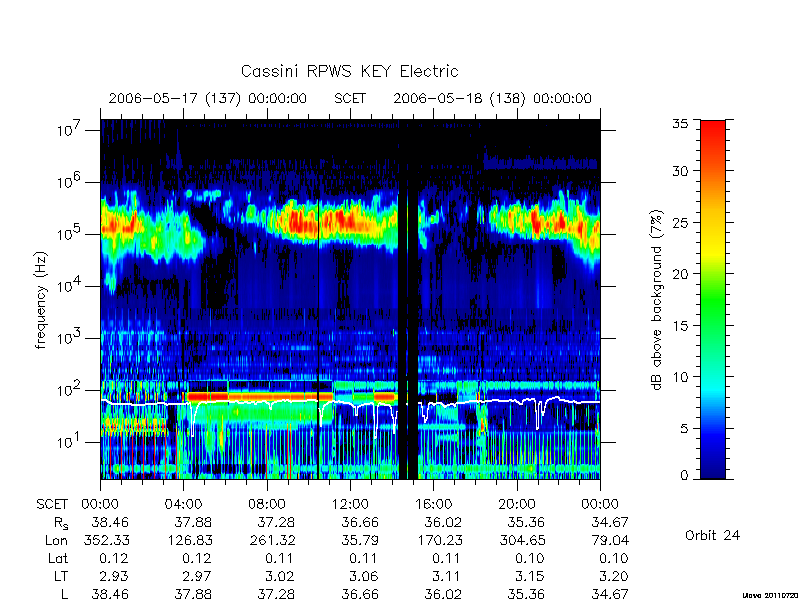Click the Rs value '37.88'

click(x=193, y=522)
